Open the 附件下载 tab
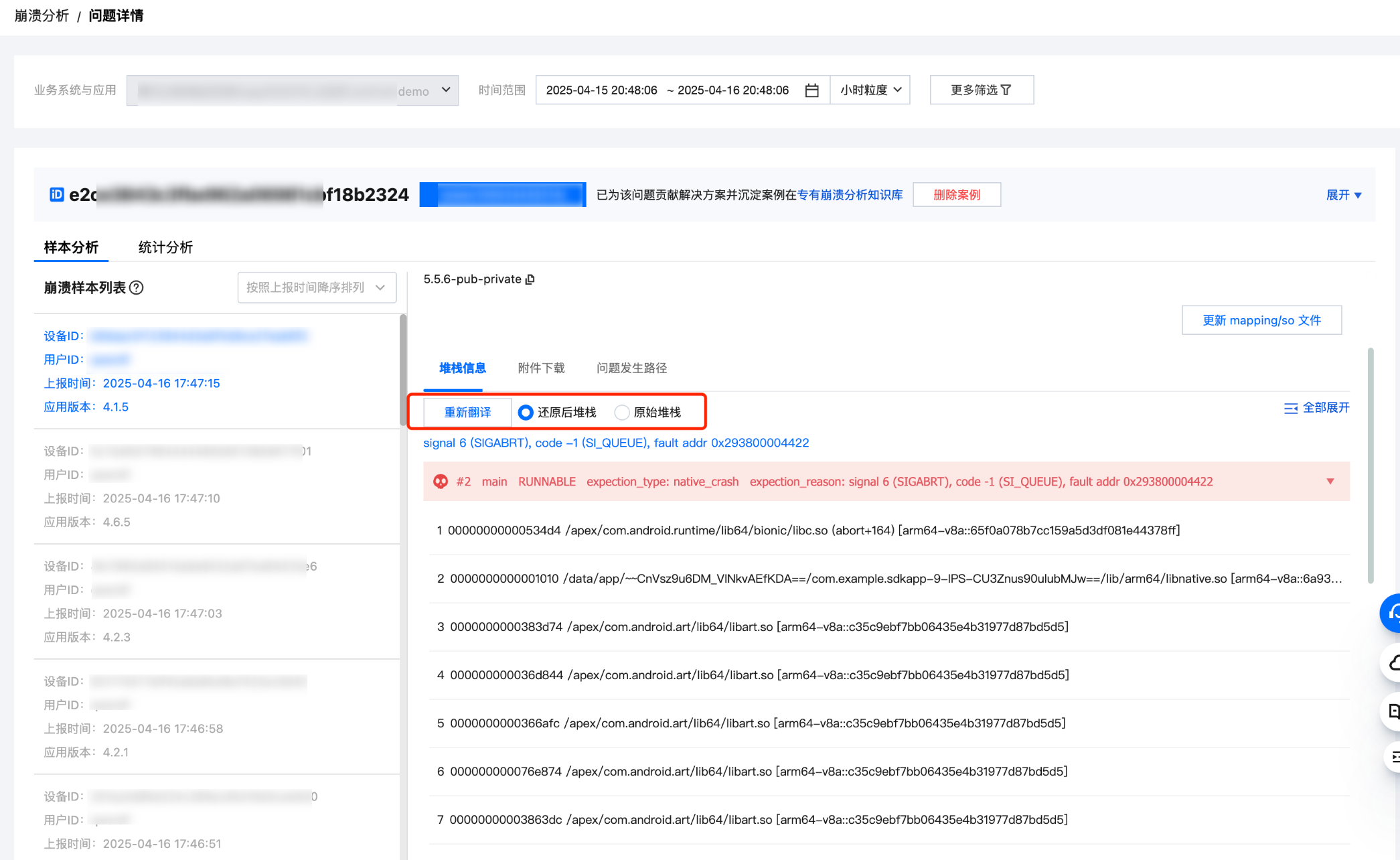This screenshot has width=1400, height=860. pyautogui.click(x=541, y=368)
